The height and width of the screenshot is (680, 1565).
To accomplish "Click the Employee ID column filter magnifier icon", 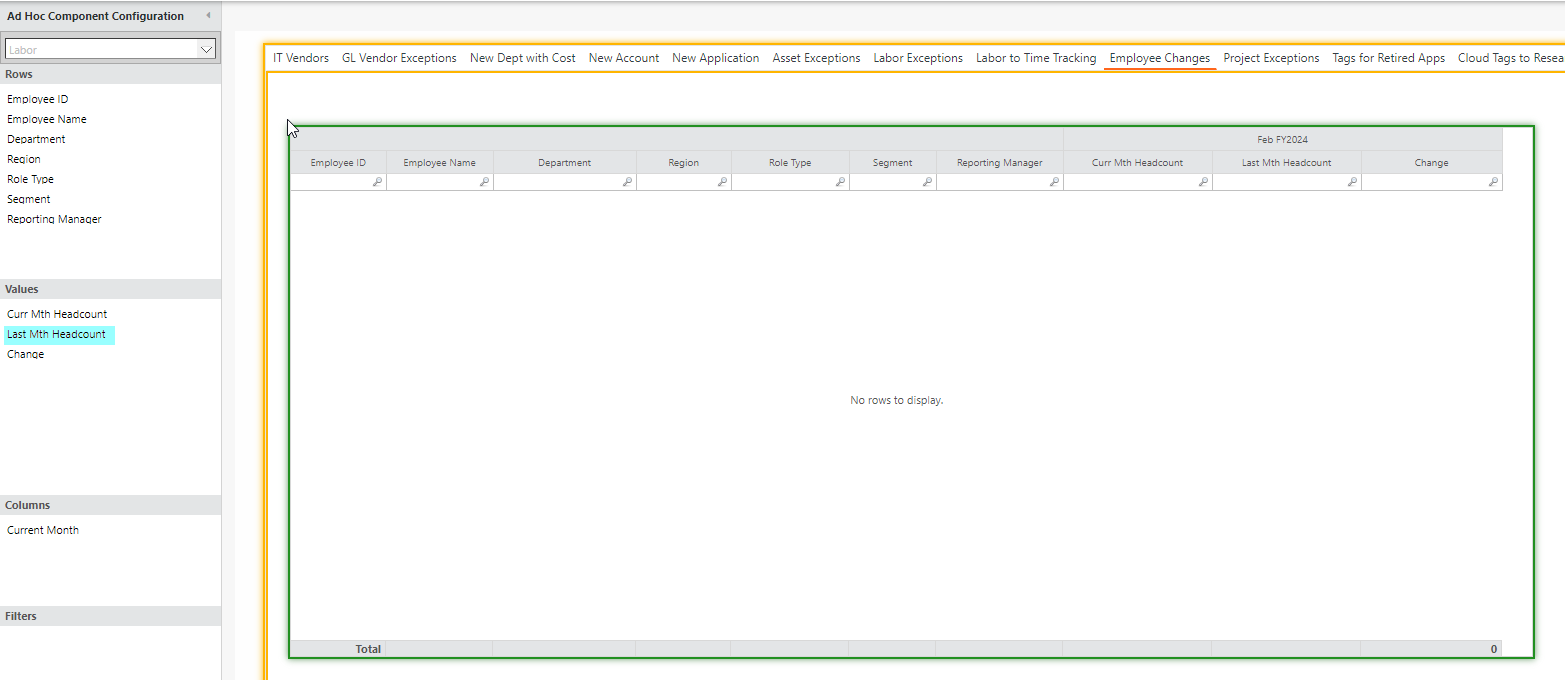I will pos(377,181).
